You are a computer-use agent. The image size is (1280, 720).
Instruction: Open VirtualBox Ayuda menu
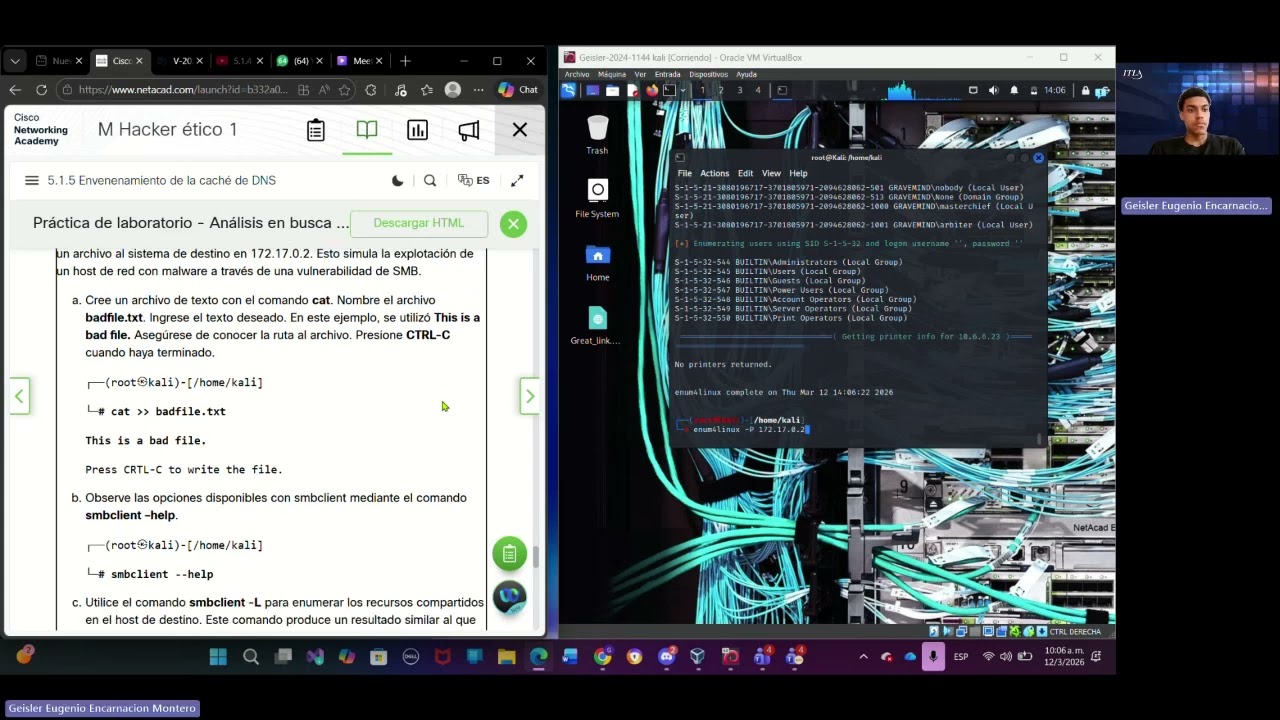coord(746,74)
